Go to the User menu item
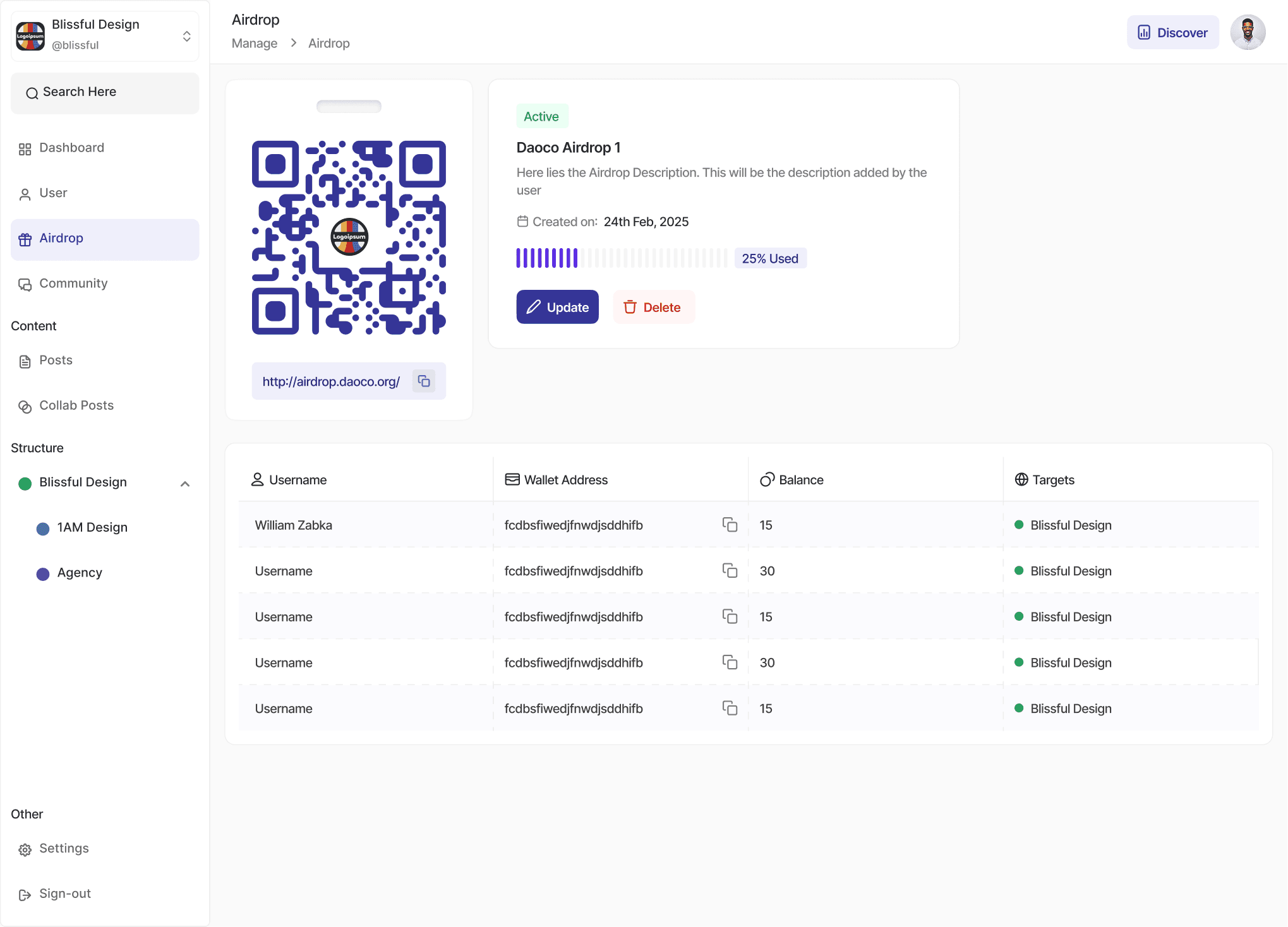The image size is (1288, 927). point(53,193)
